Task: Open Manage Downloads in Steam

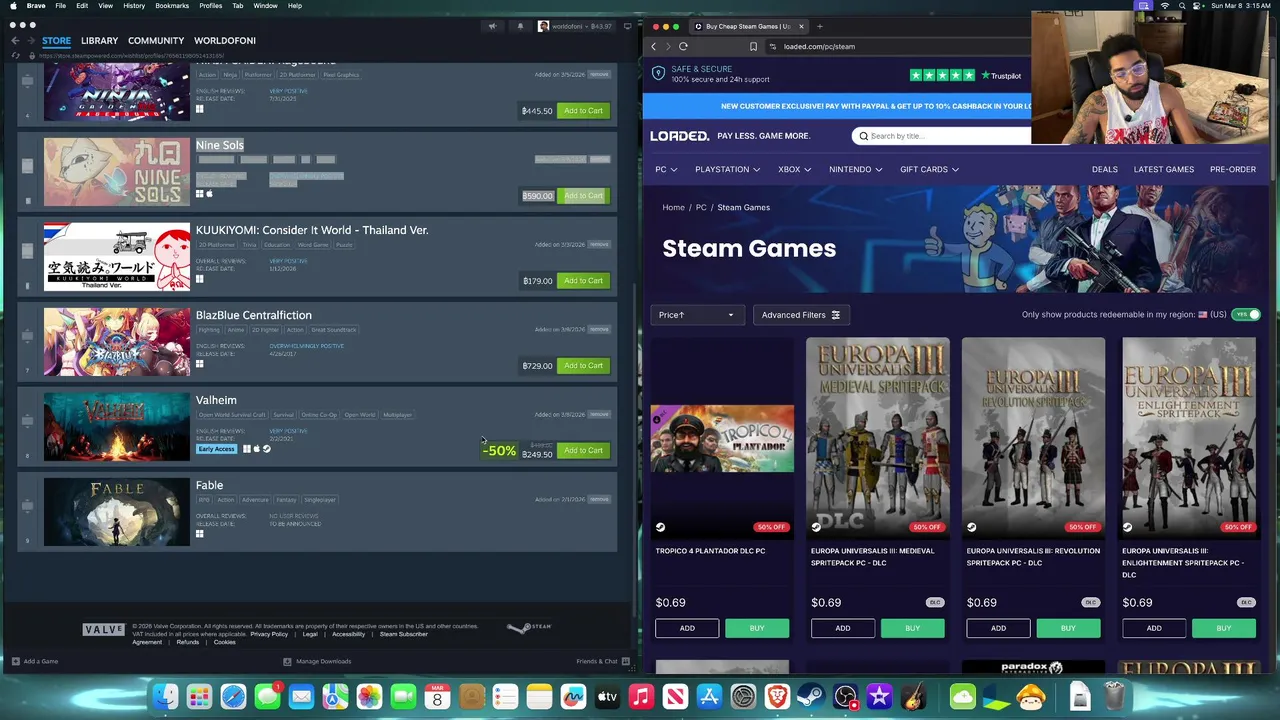Action: click(317, 661)
